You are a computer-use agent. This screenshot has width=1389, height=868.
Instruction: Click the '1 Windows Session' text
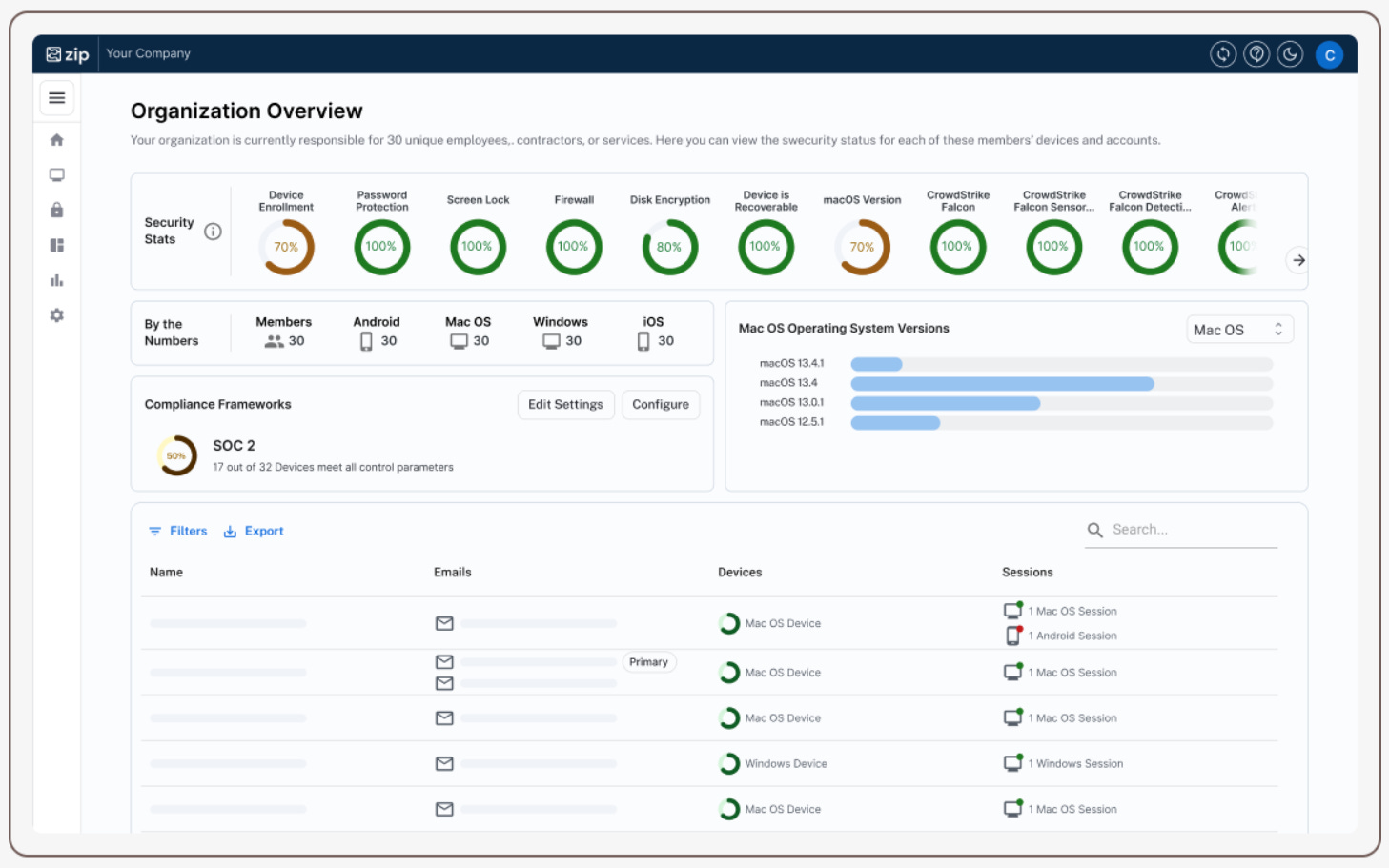[1075, 763]
